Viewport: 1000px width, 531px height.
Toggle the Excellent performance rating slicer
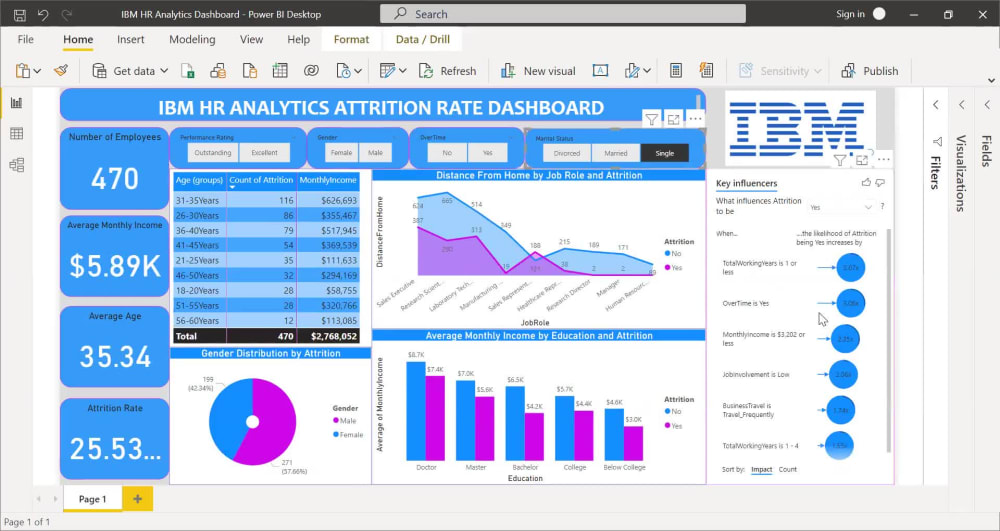click(264, 153)
